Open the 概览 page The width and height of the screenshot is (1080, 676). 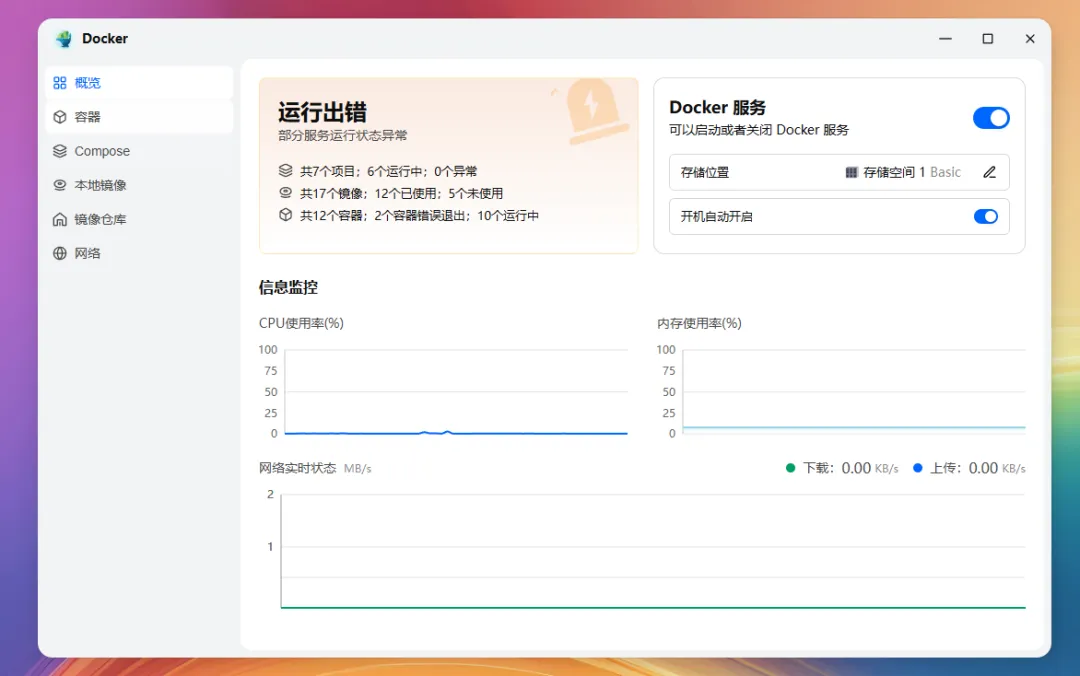coord(139,83)
